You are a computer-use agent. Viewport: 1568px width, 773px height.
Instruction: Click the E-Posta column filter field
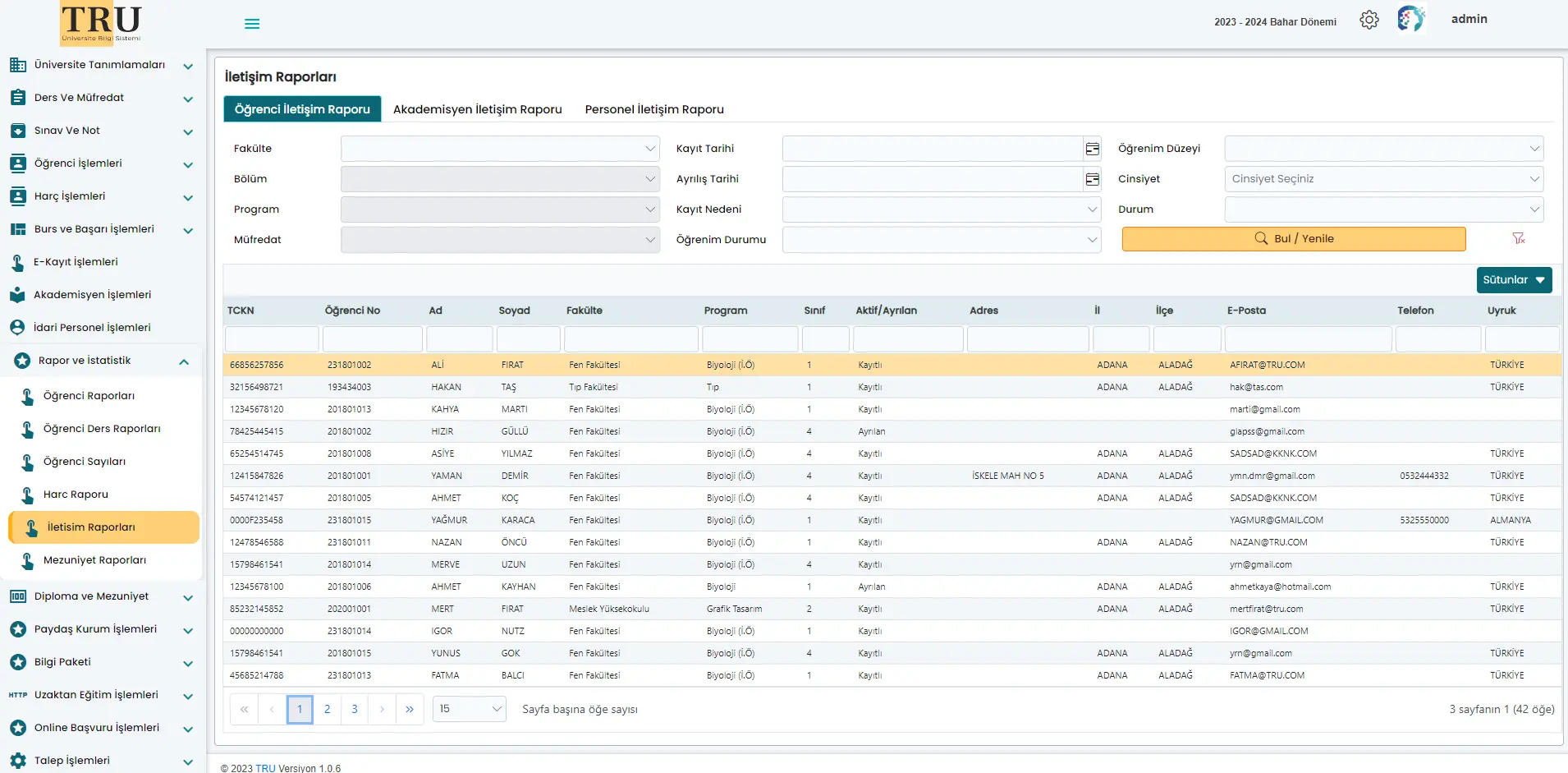click(1308, 339)
